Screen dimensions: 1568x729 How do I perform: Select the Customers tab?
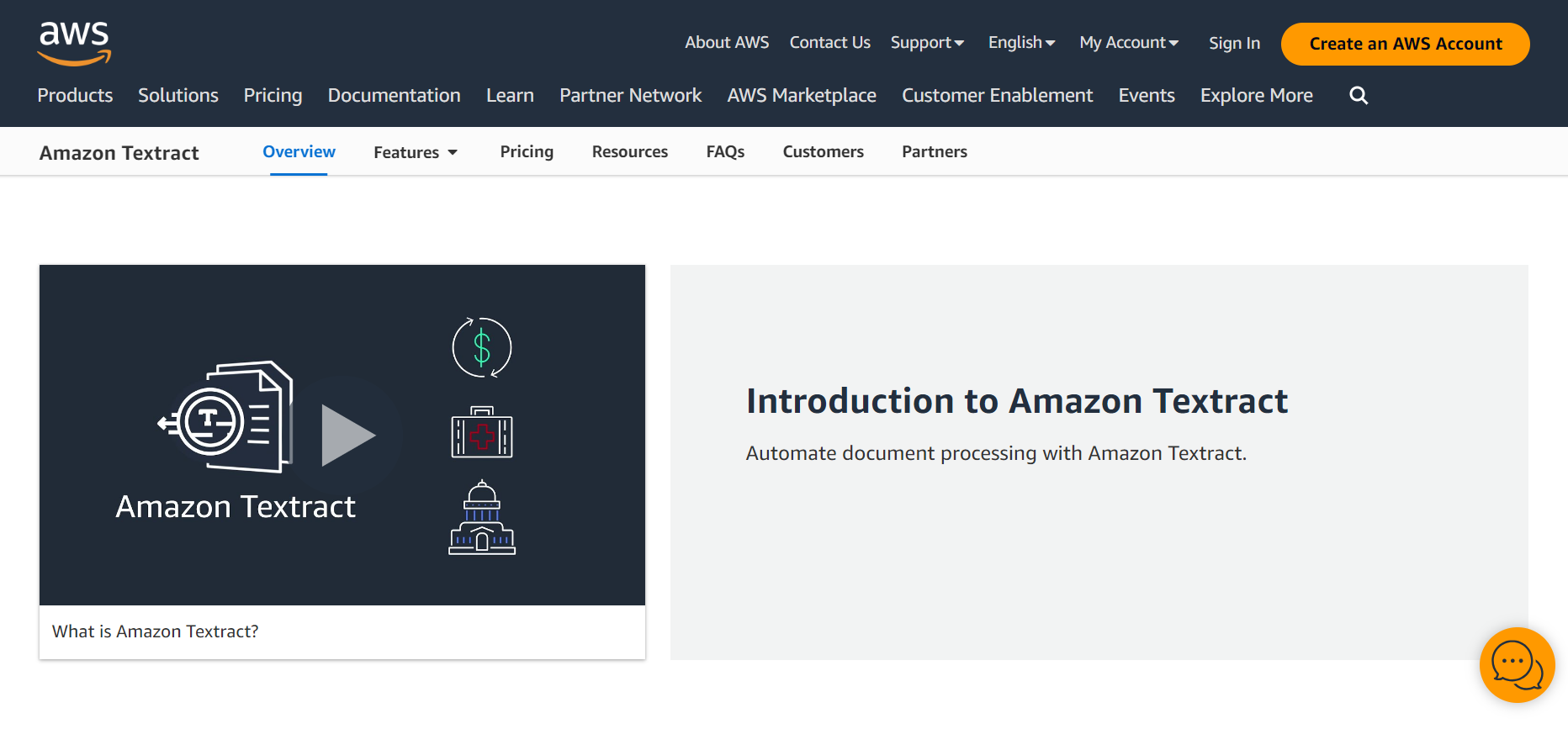pyautogui.click(x=823, y=152)
